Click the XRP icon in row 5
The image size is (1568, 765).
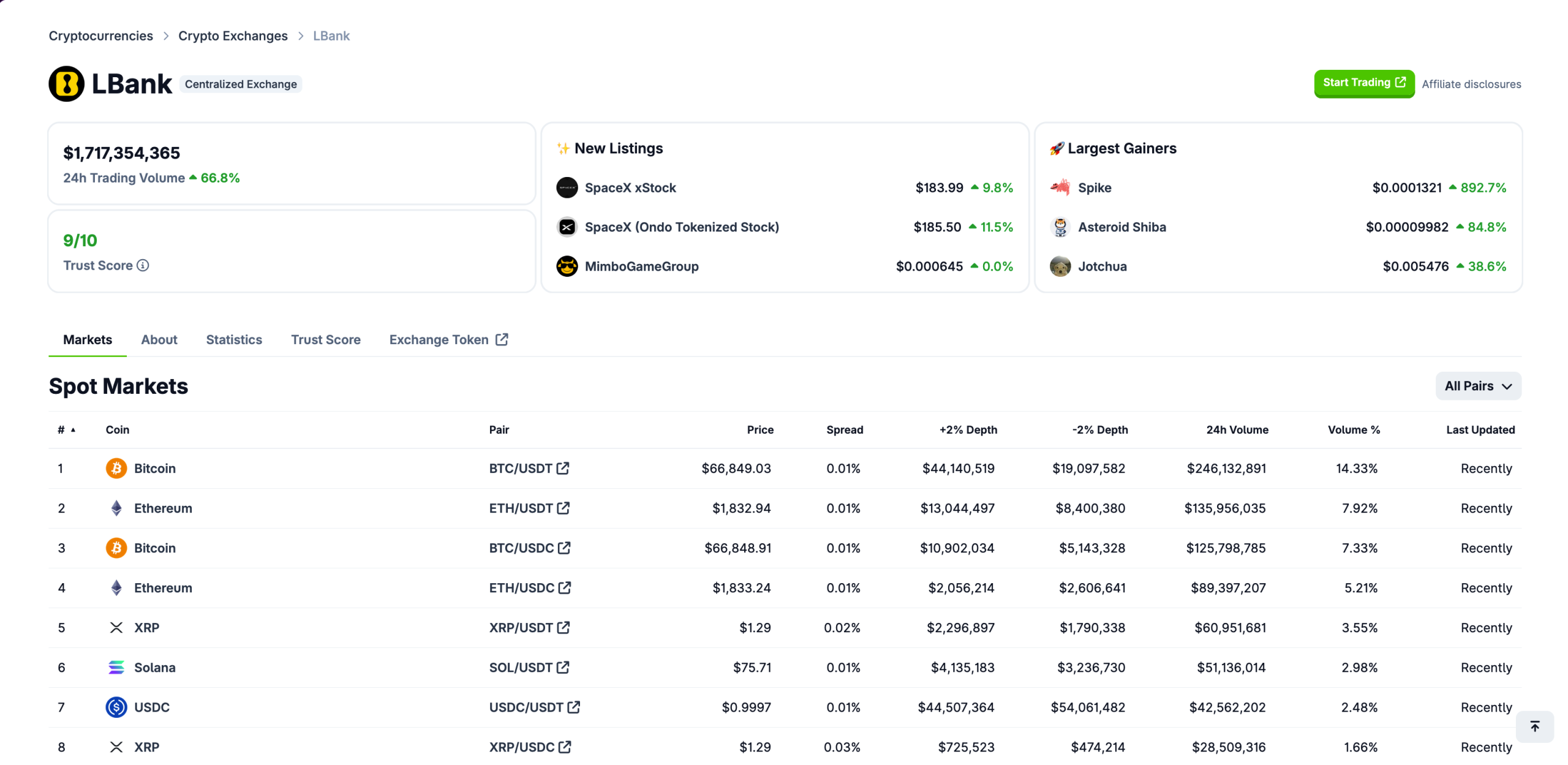[116, 628]
